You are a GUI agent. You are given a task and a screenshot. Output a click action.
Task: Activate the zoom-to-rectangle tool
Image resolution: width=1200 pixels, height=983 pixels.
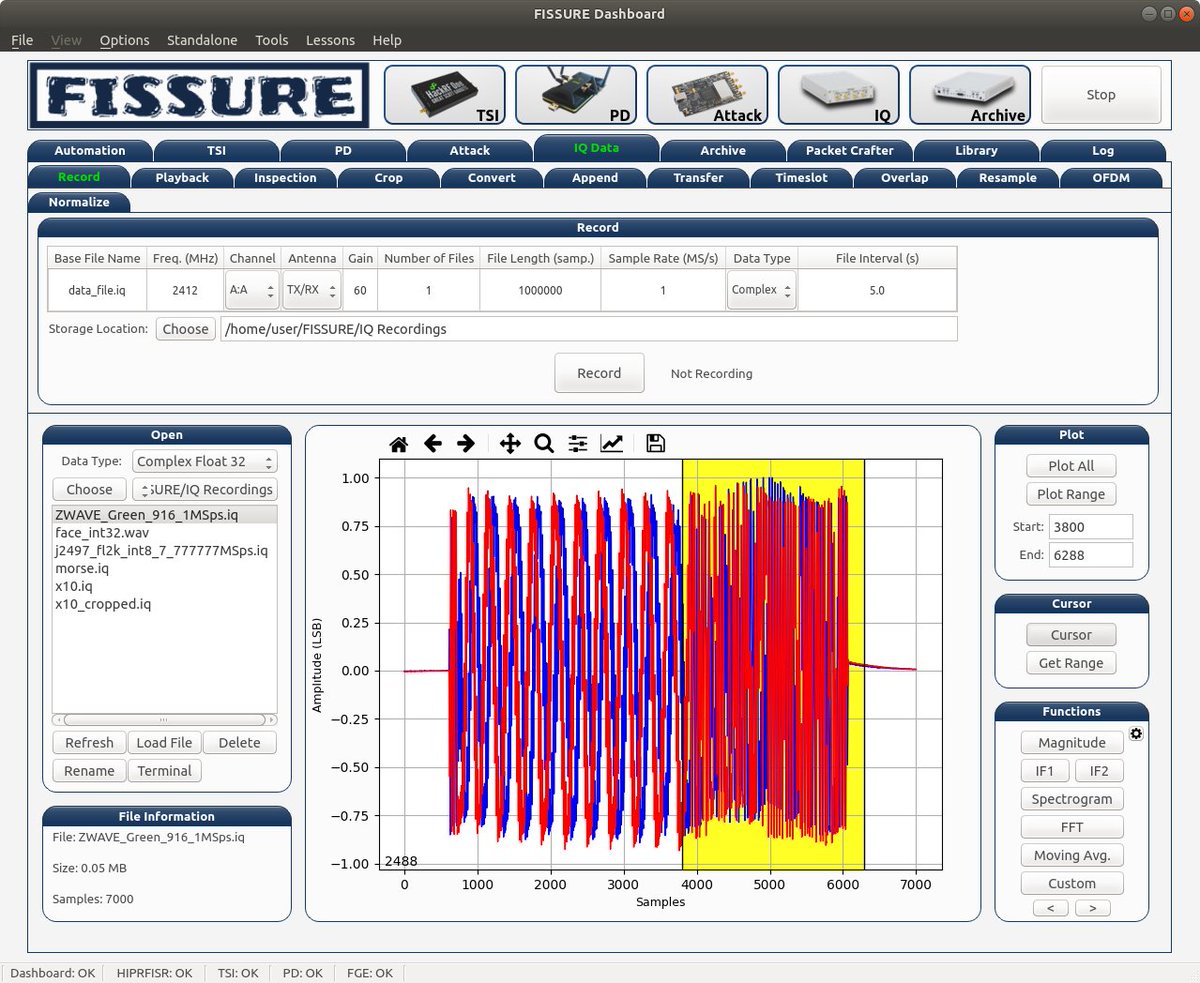coord(545,443)
